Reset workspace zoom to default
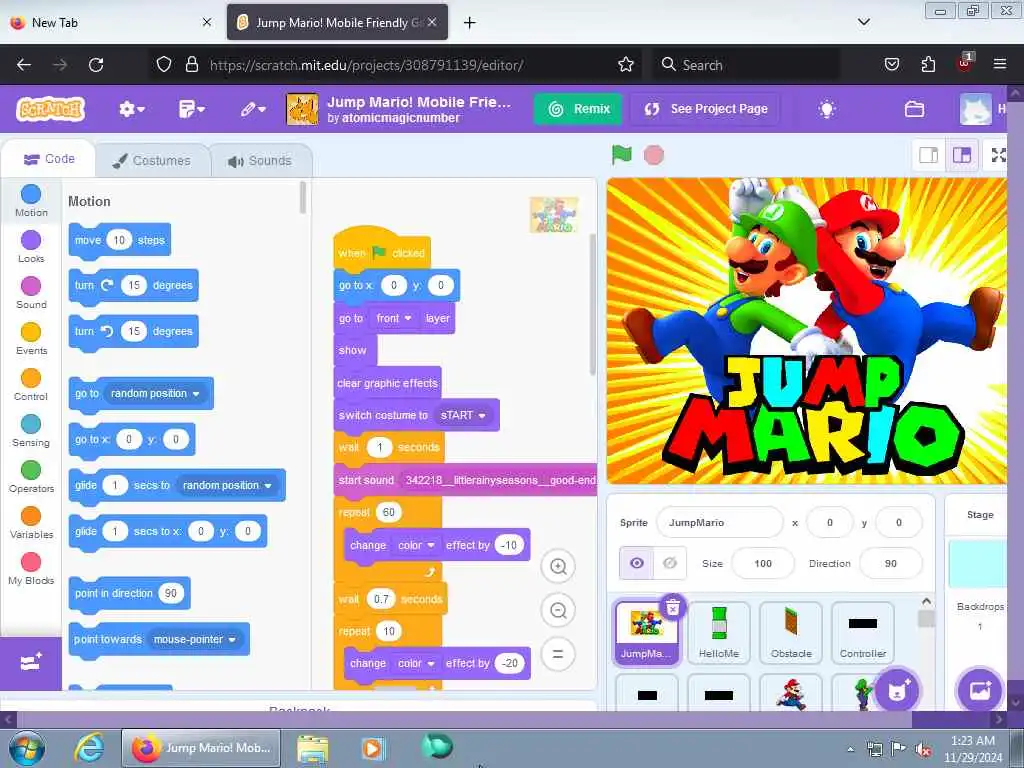This screenshot has width=1024, height=768. (x=558, y=654)
